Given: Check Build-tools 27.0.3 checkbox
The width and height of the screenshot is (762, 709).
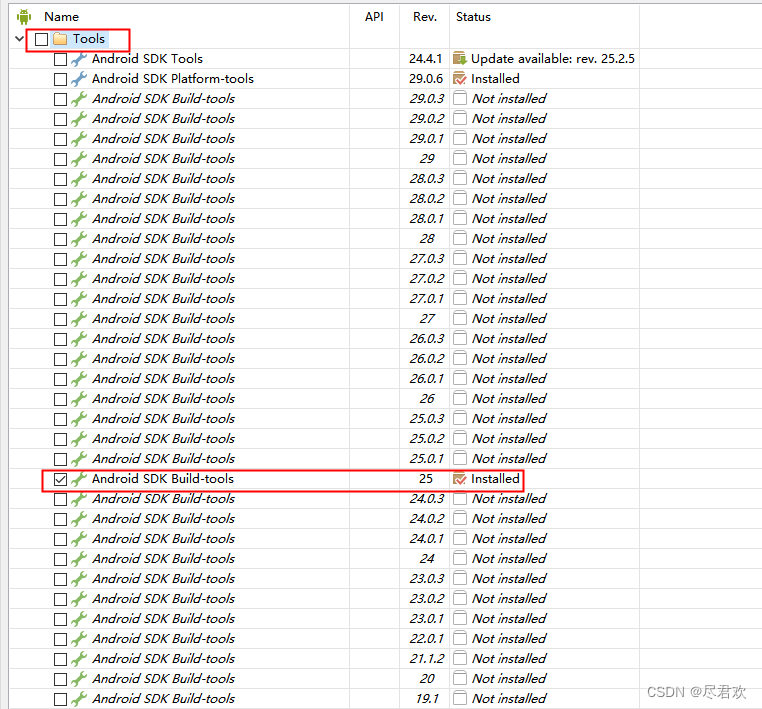Looking at the screenshot, I should [60, 259].
